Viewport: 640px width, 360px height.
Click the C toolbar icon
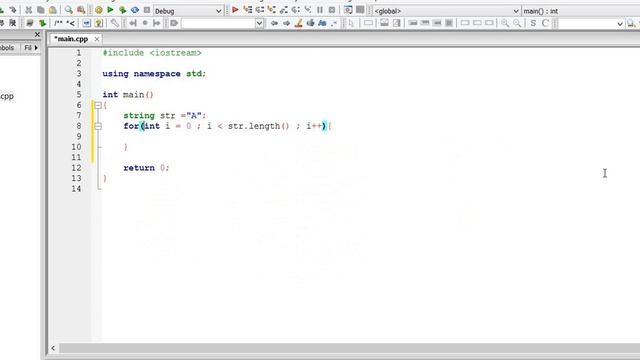point(545,23)
